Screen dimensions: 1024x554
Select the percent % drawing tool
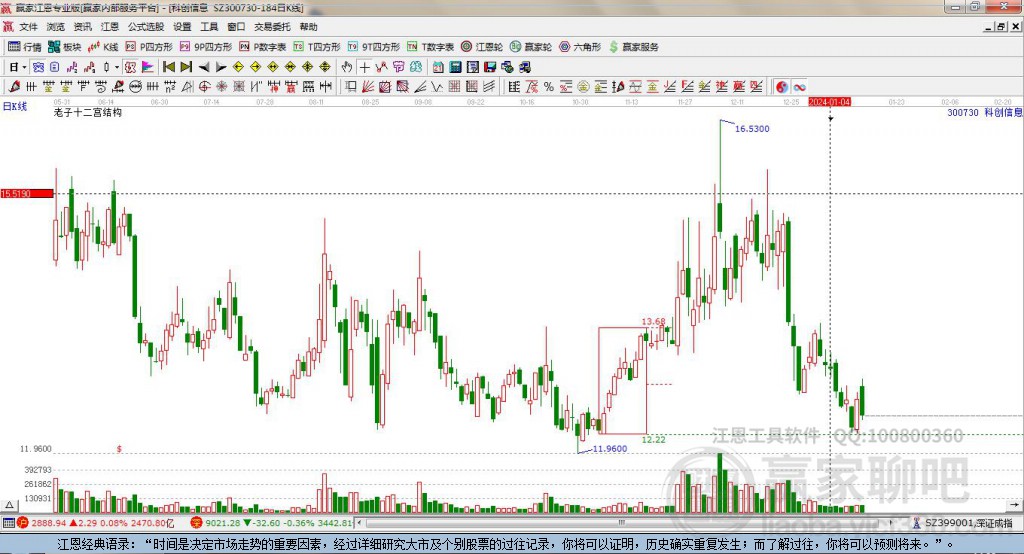click(548, 86)
